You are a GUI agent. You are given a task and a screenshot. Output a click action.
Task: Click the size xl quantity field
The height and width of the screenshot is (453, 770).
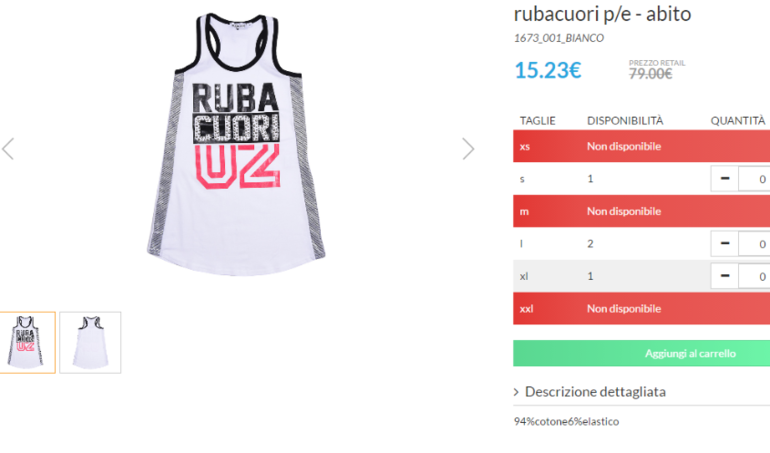click(x=754, y=276)
